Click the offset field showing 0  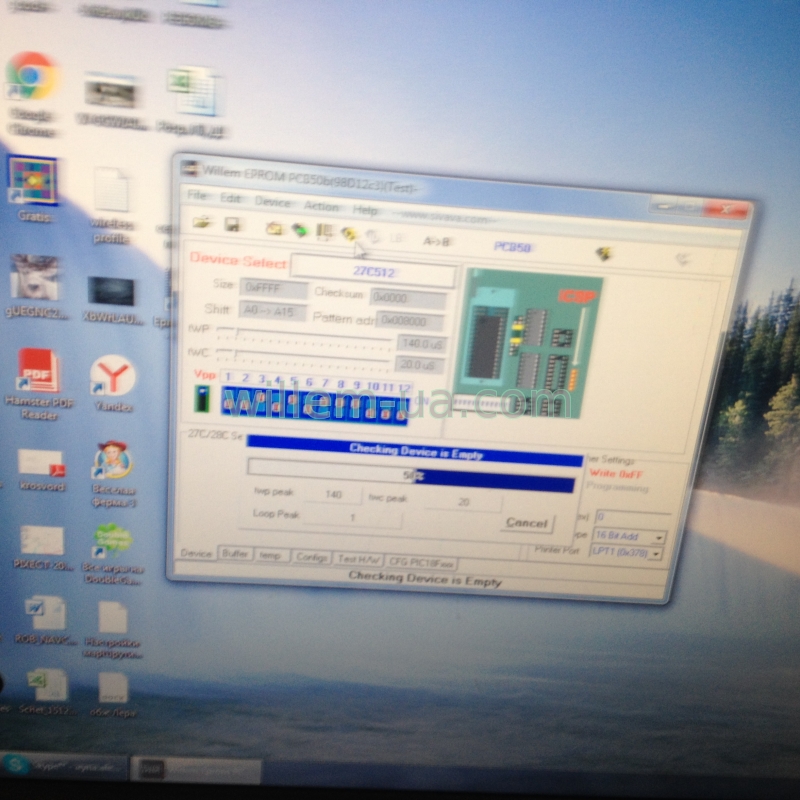(x=633, y=517)
